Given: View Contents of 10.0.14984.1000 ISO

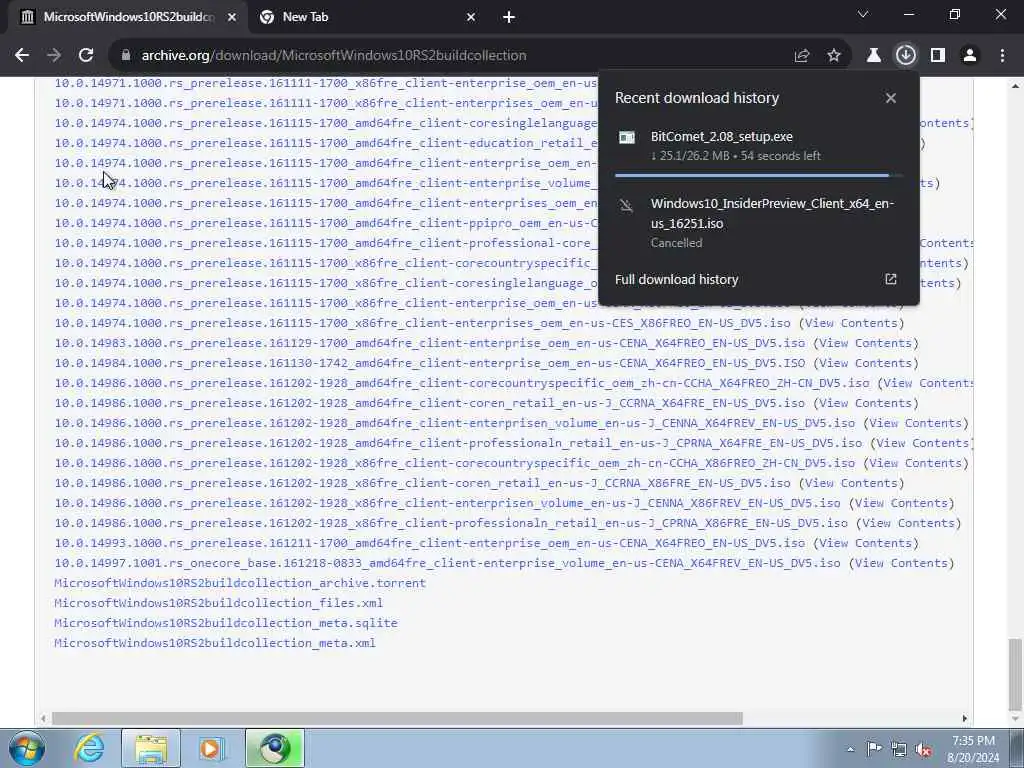Looking at the screenshot, I should click(865, 363).
